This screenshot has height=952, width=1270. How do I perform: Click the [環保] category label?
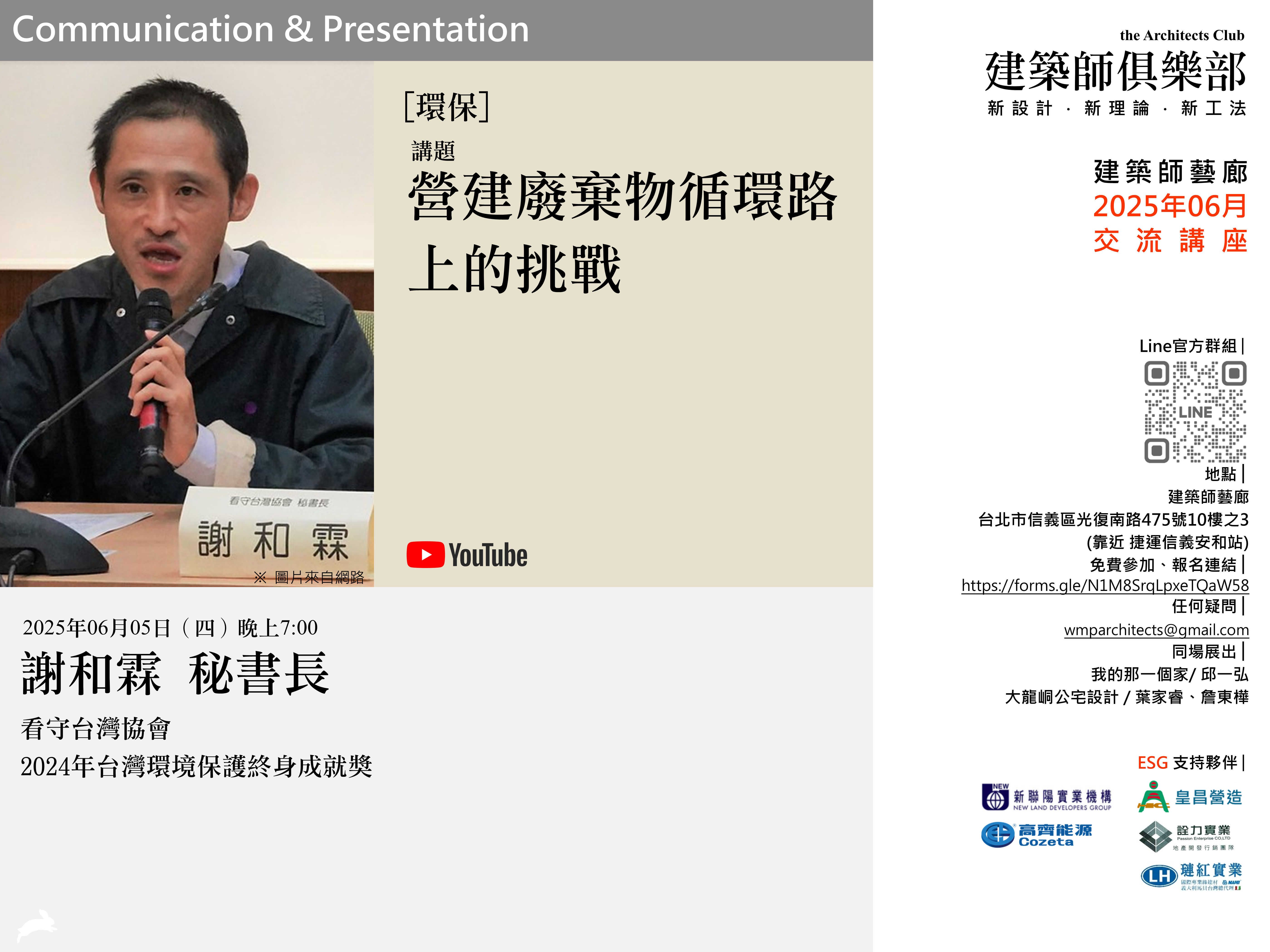coord(447,107)
